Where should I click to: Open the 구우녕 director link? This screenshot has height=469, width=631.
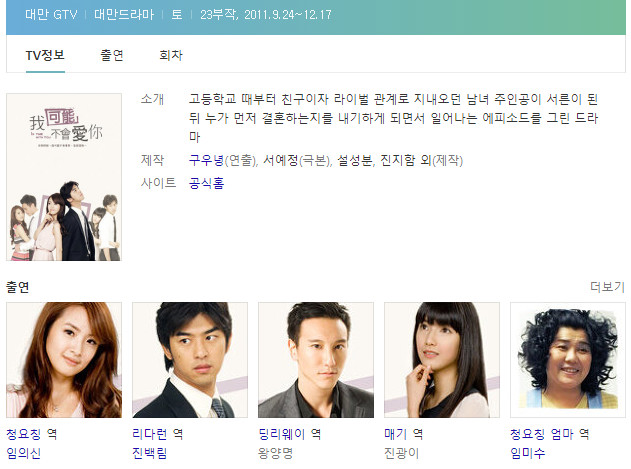(x=206, y=160)
